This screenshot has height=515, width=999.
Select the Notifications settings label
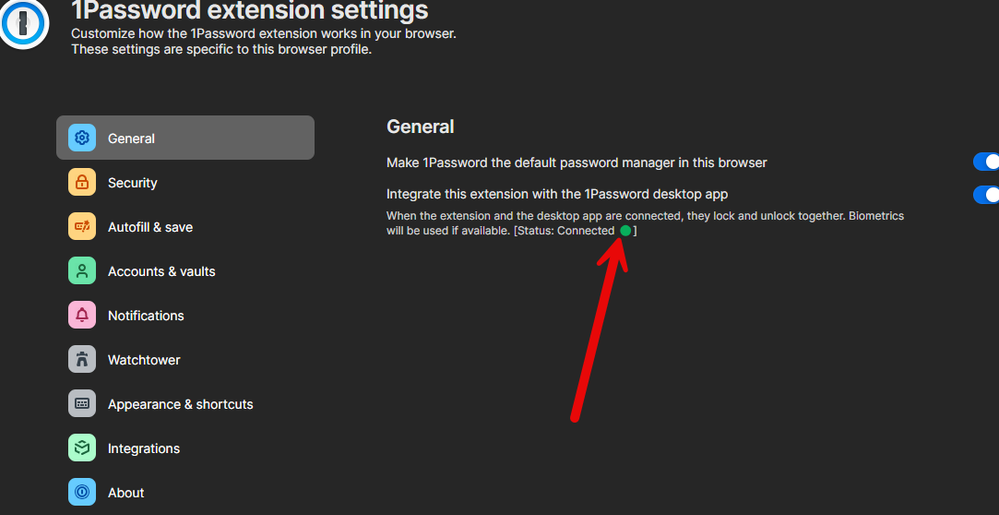click(x=146, y=315)
